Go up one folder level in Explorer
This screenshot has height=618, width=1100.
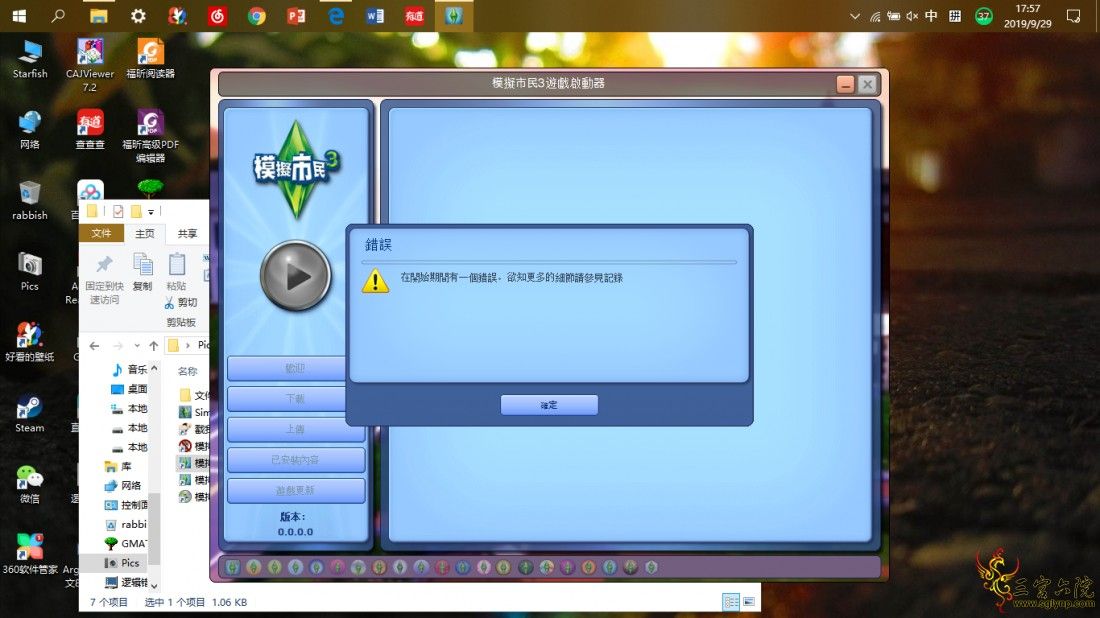(x=154, y=345)
